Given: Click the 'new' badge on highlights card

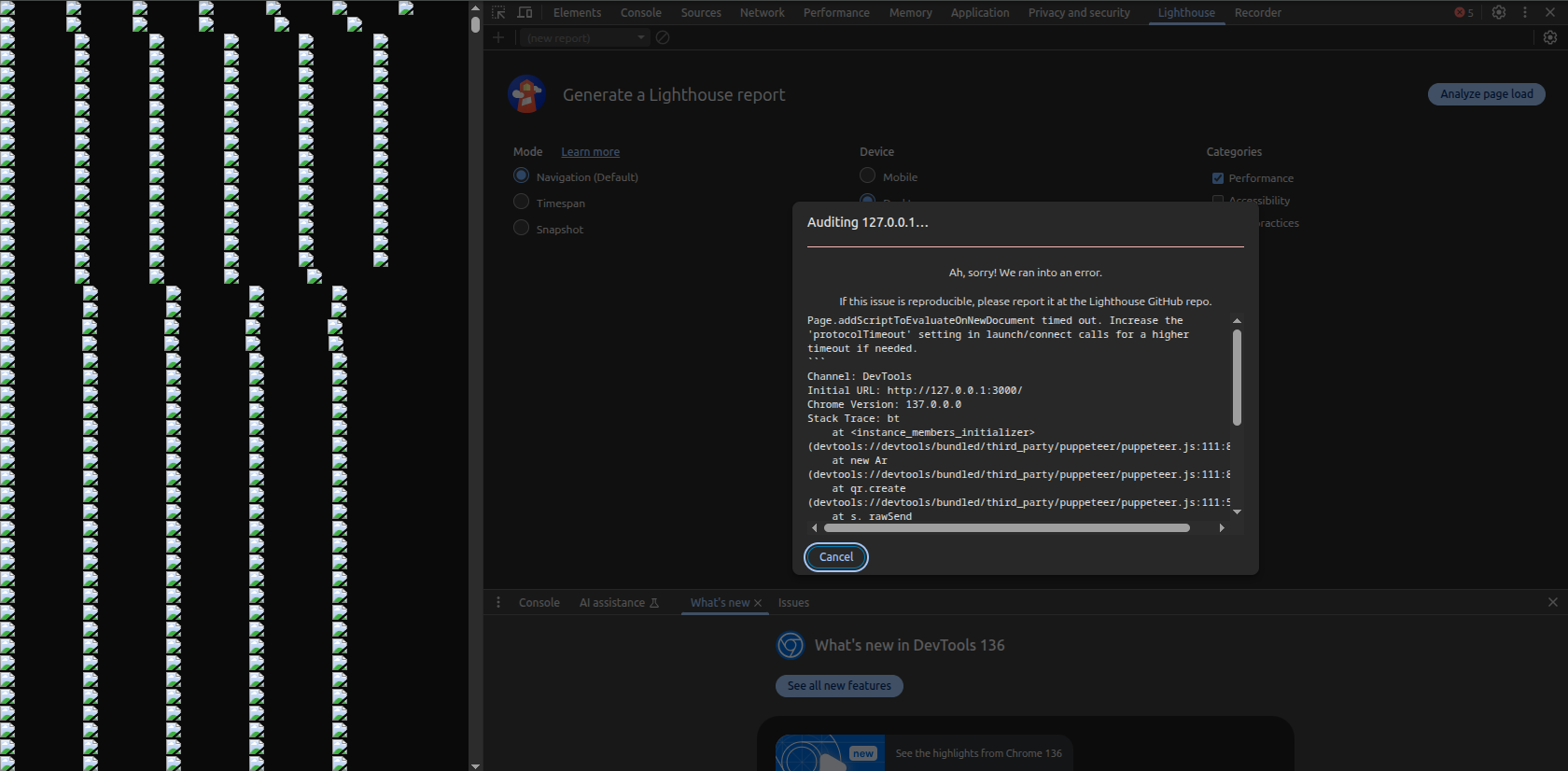Looking at the screenshot, I should [x=863, y=753].
